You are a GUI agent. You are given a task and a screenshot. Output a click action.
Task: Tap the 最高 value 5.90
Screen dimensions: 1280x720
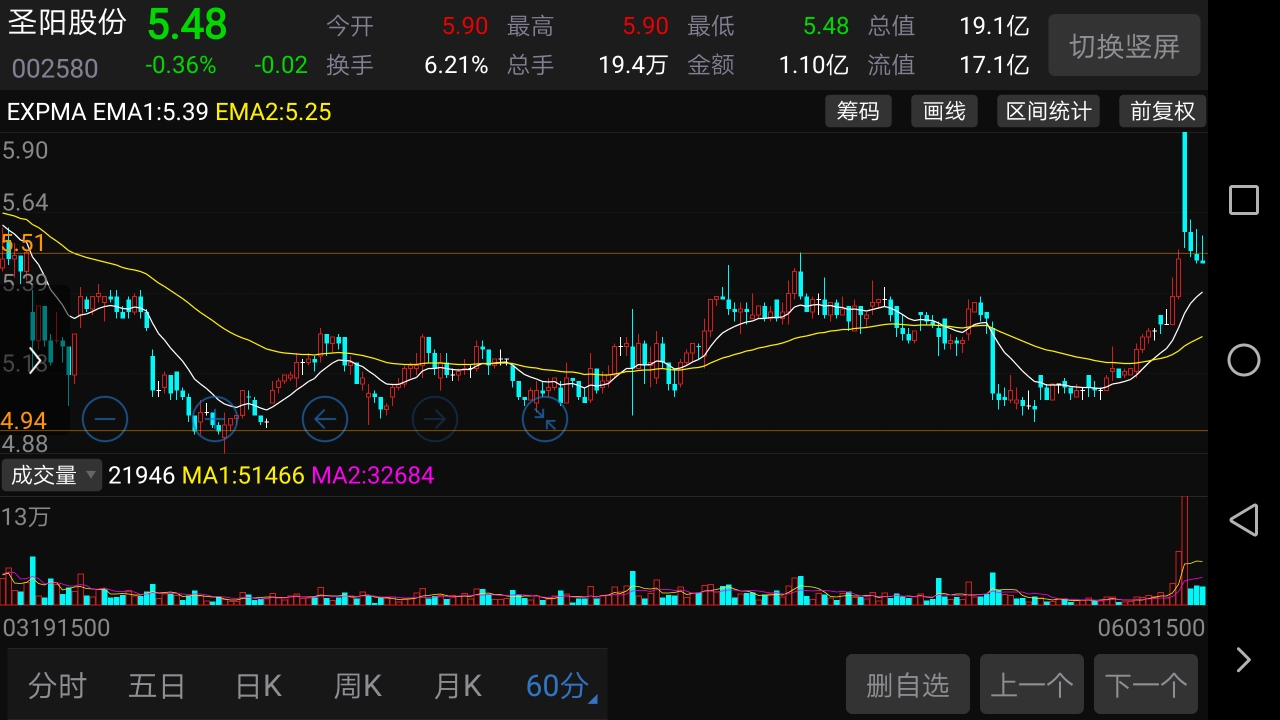point(645,26)
